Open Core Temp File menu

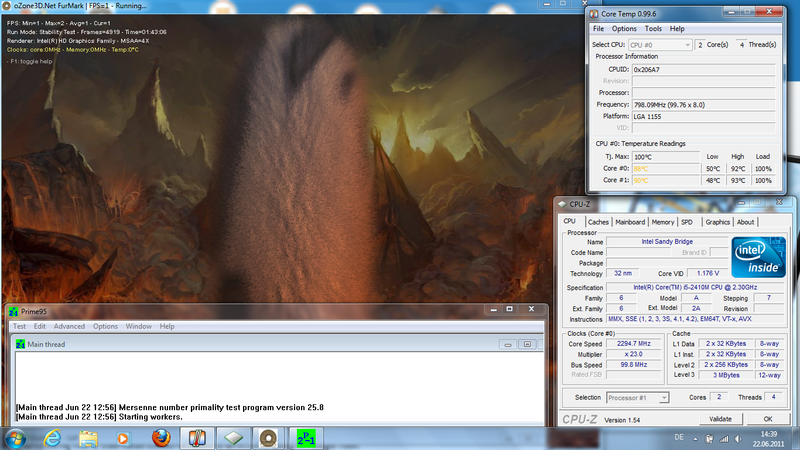[x=598, y=29]
